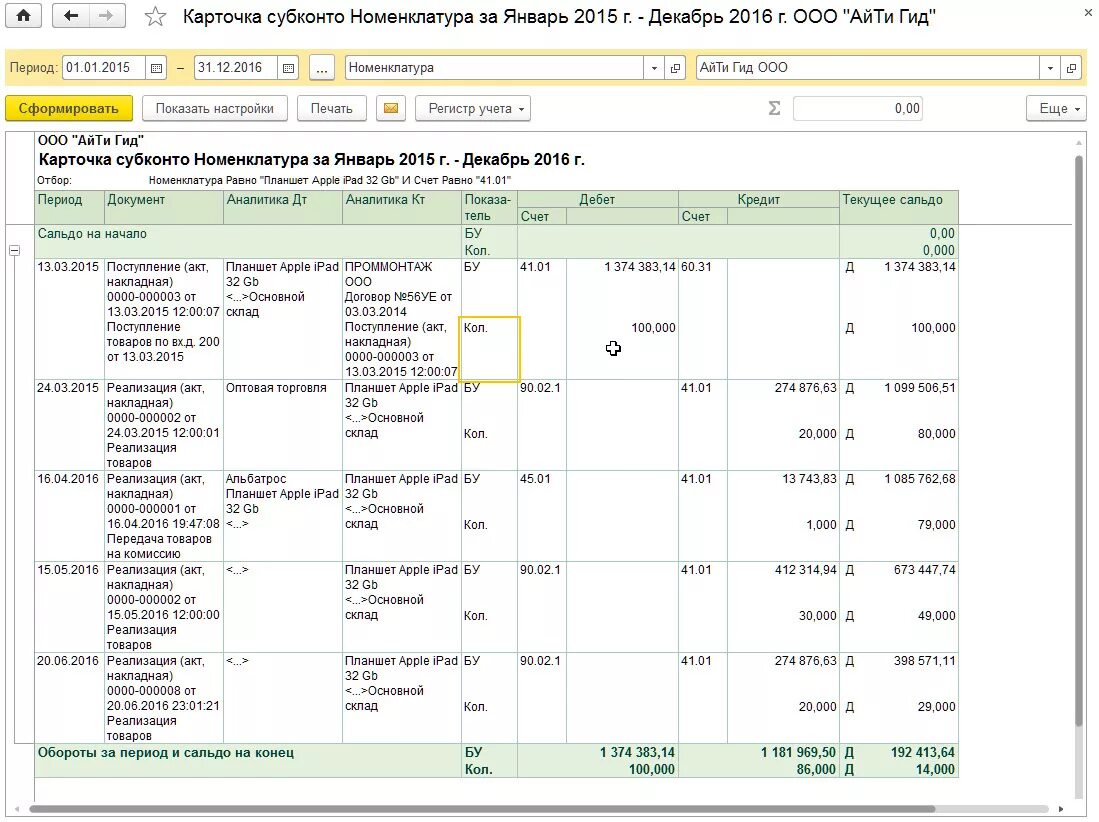Select credit amount 13 743,83
1099x822 pixels.
point(809,479)
